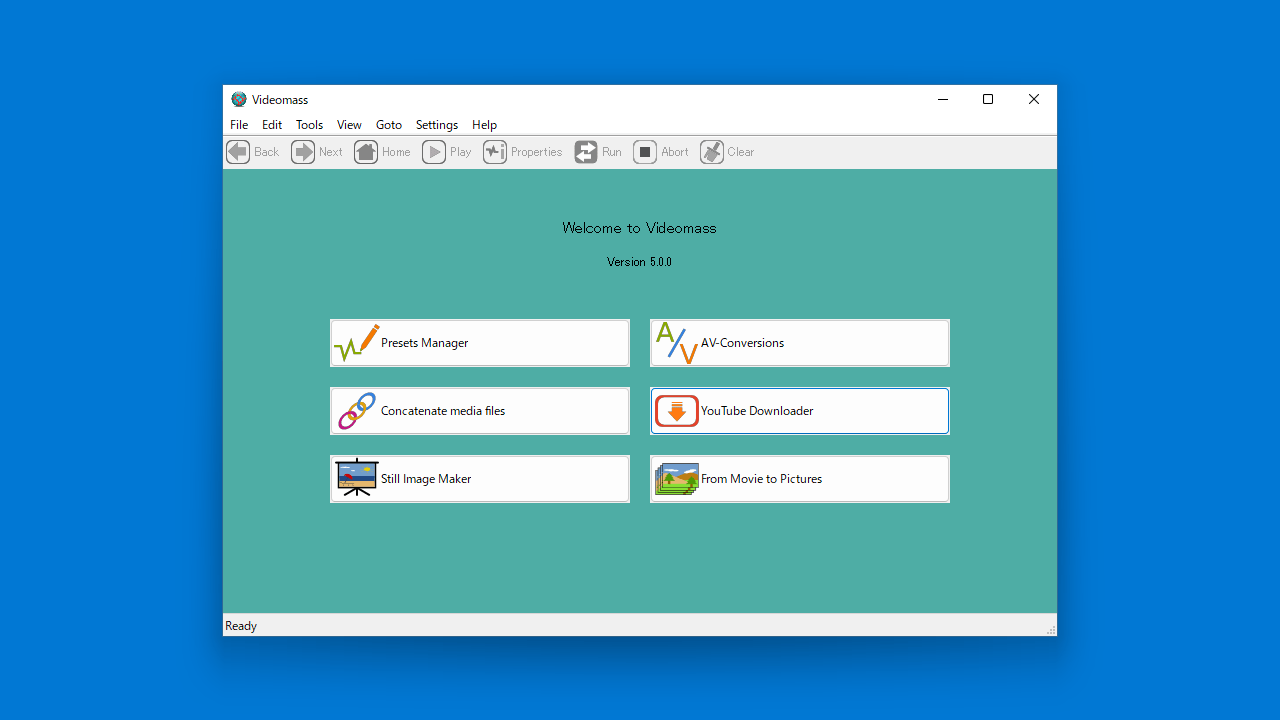Click the Next arrow toolbar icon
The width and height of the screenshot is (1280, 720).
tap(303, 152)
